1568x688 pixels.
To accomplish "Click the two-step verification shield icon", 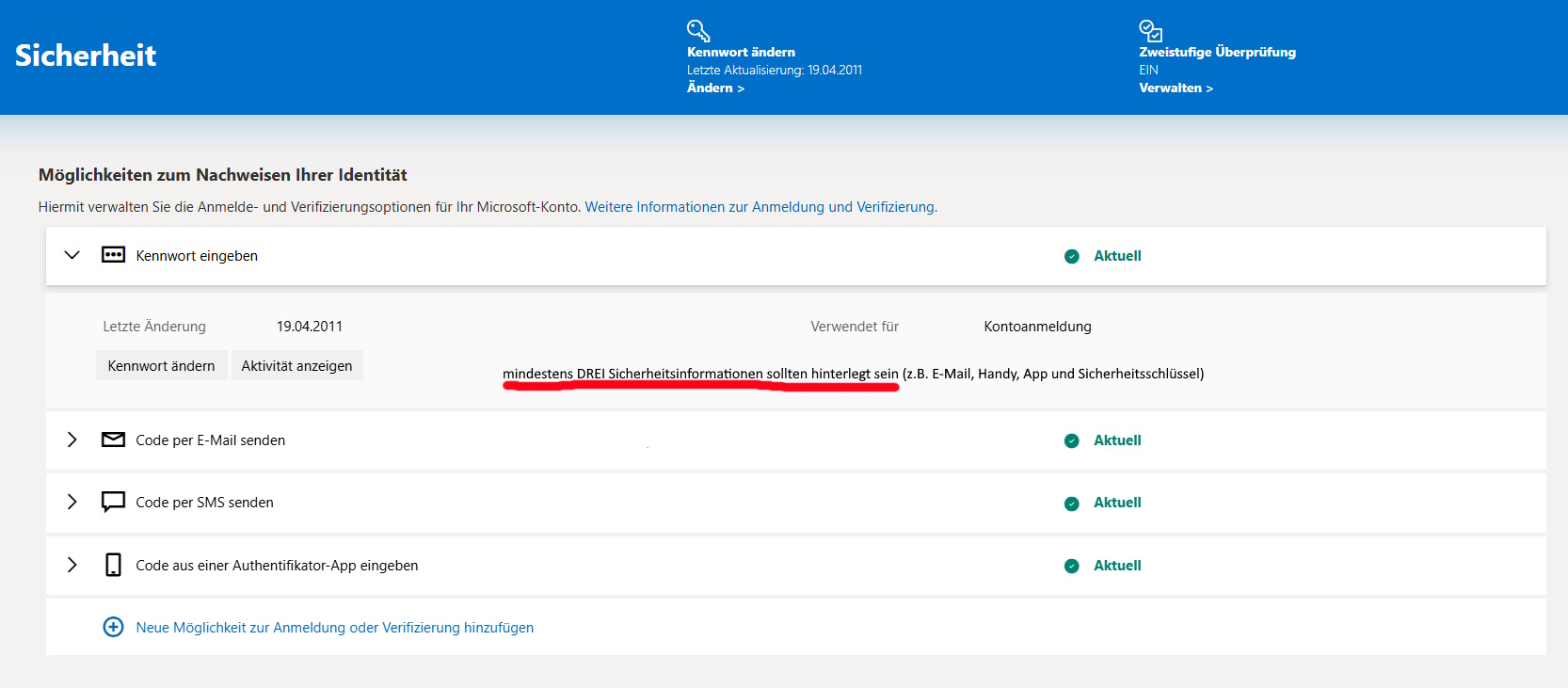I will [x=1150, y=30].
